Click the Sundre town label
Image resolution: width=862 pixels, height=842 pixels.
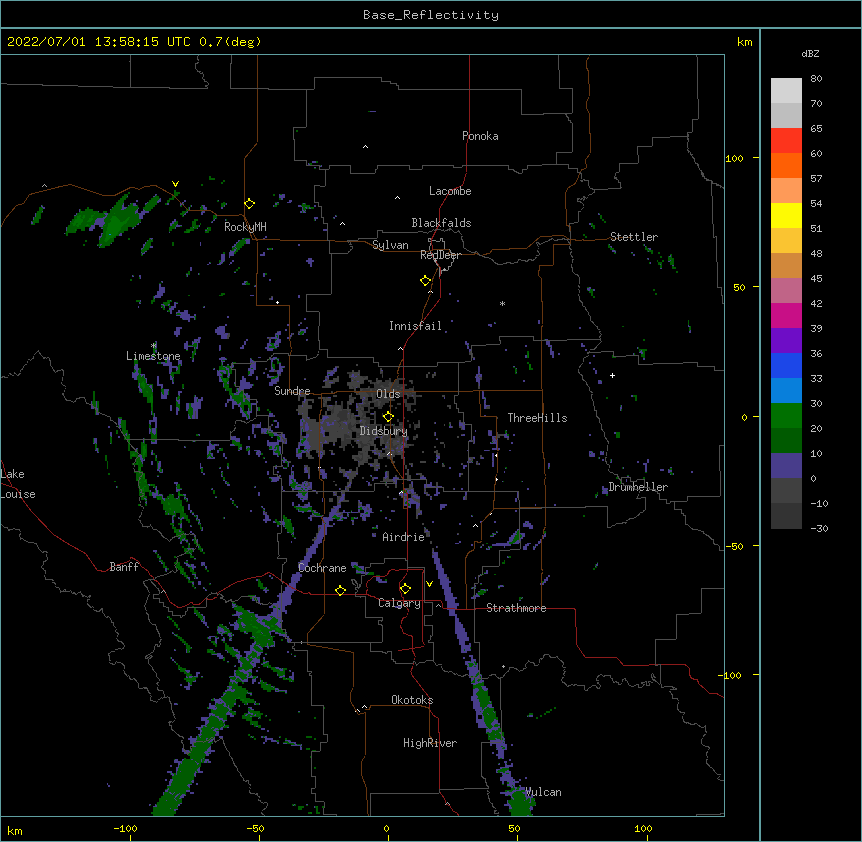click(x=292, y=391)
